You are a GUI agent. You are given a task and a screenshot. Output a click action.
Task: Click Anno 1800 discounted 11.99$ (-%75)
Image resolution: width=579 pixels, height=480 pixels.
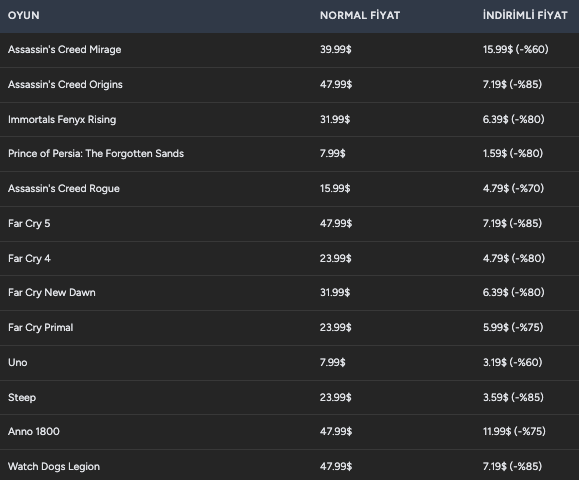(x=514, y=432)
